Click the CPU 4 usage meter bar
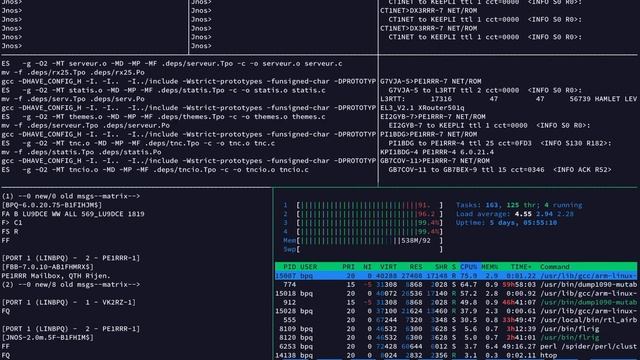 (x=363, y=231)
